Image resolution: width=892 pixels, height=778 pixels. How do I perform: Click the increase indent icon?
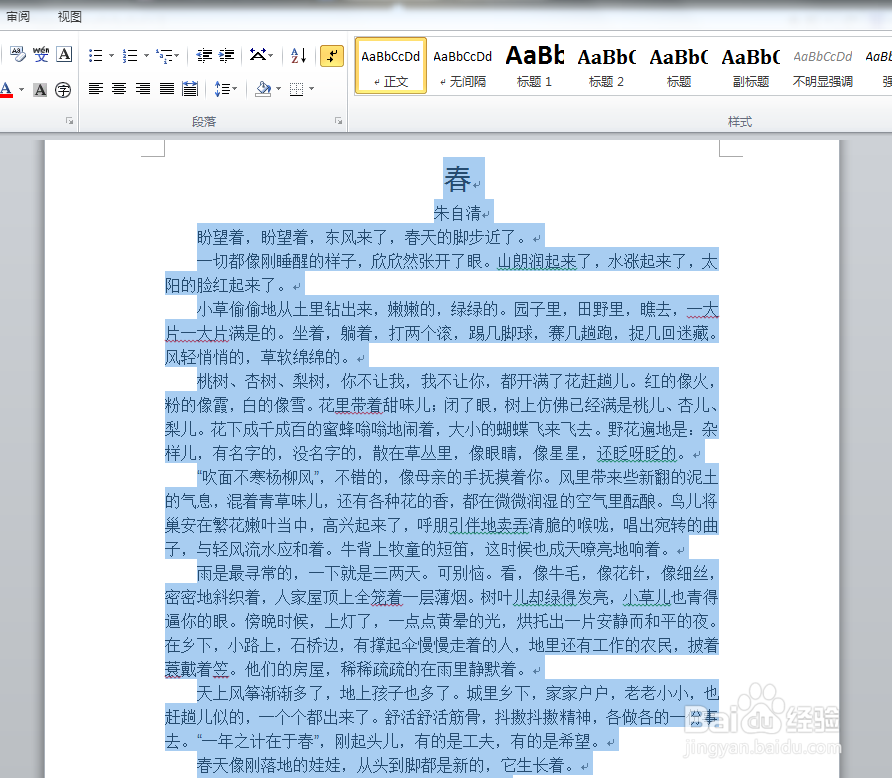(x=225, y=55)
